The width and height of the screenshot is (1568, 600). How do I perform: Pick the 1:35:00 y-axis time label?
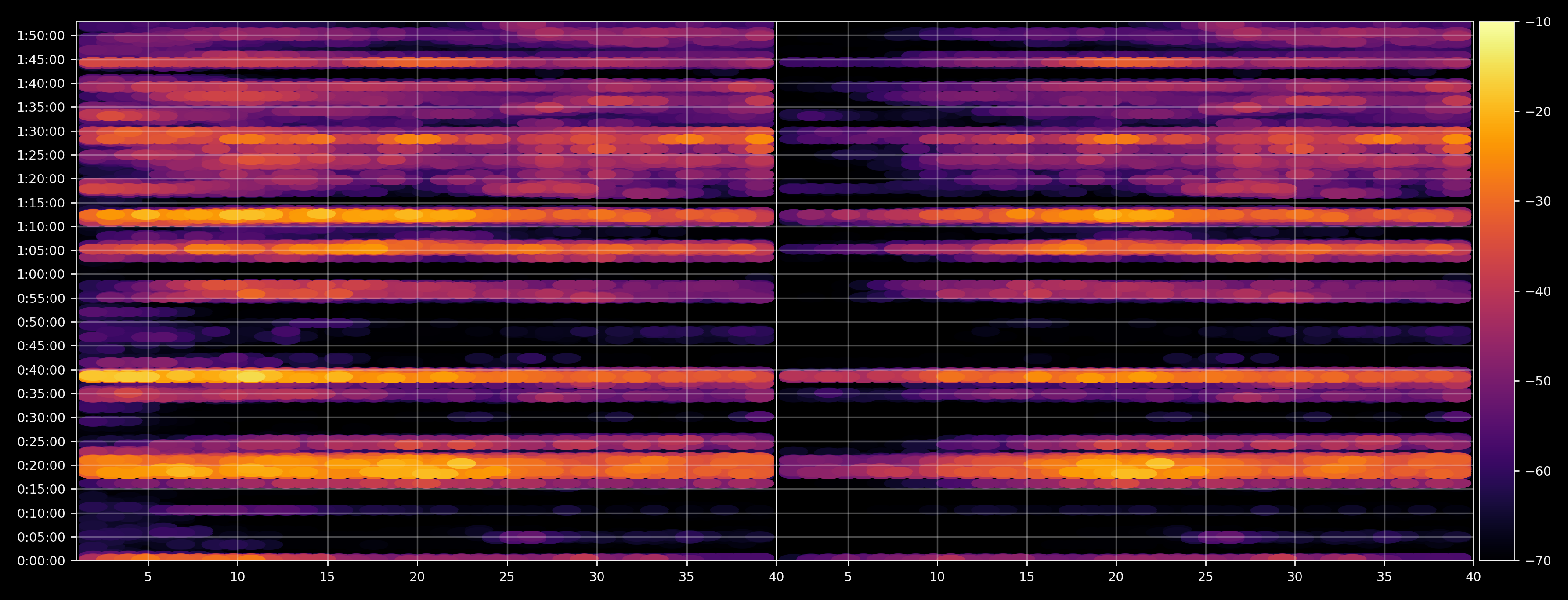41,108
